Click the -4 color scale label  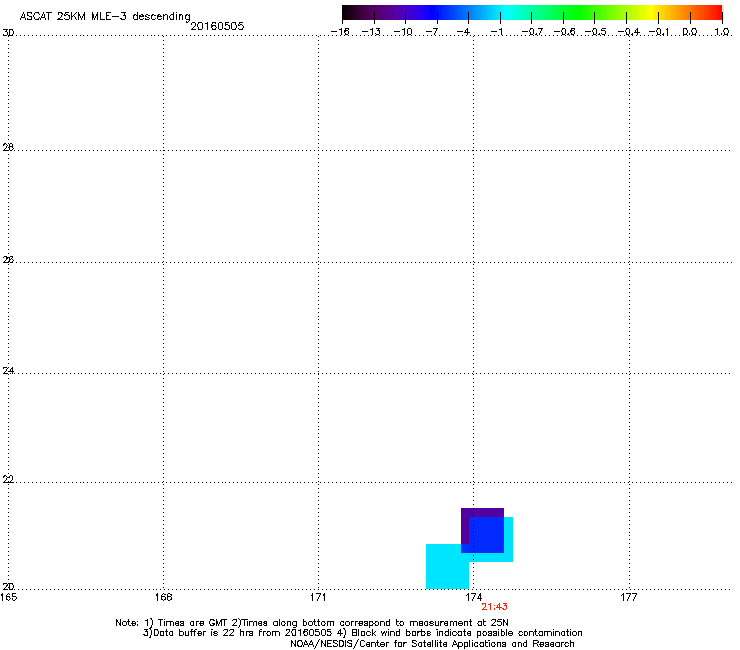coord(463,32)
